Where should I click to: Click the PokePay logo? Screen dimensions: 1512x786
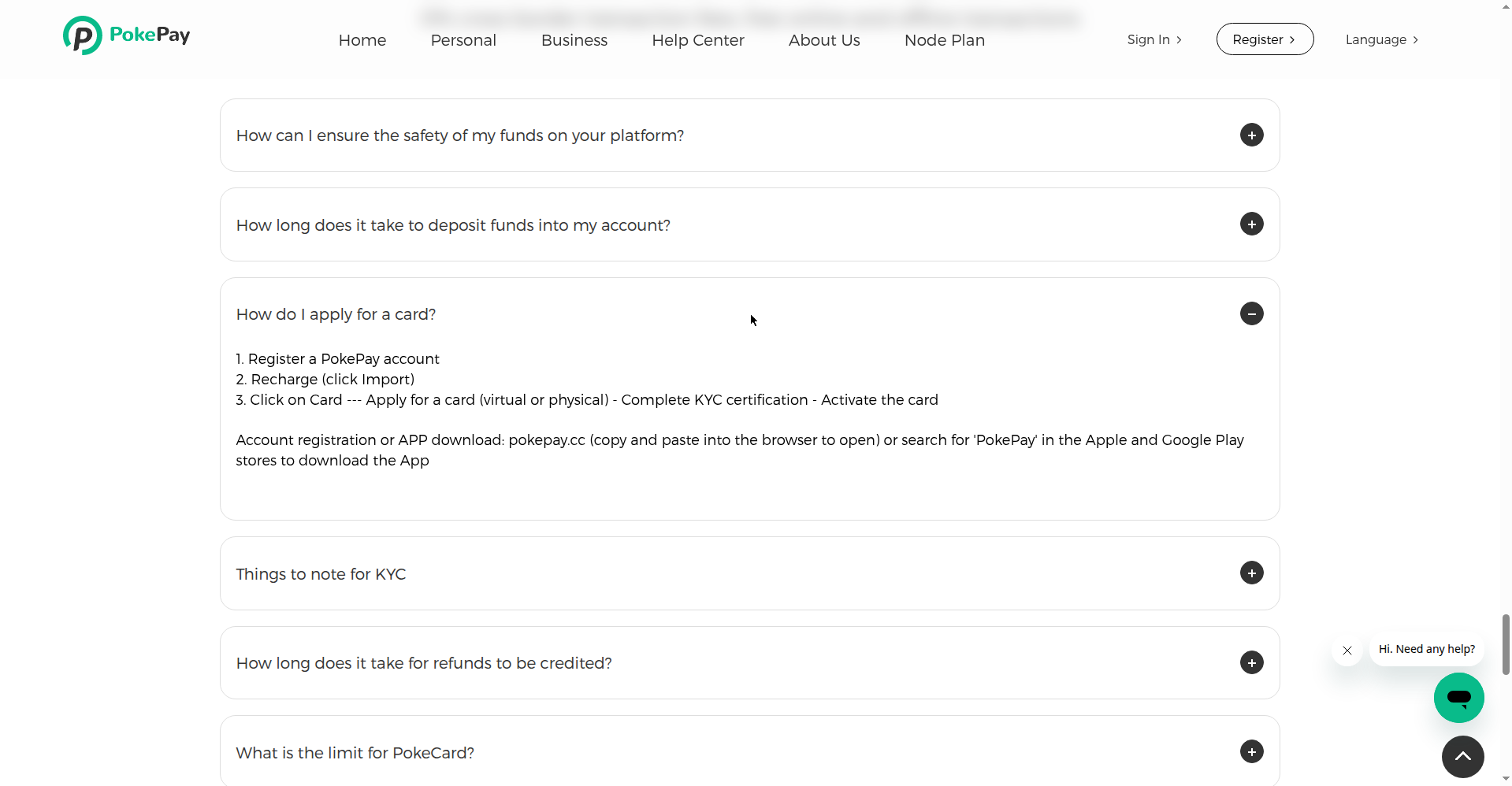(x=126, y=35)
